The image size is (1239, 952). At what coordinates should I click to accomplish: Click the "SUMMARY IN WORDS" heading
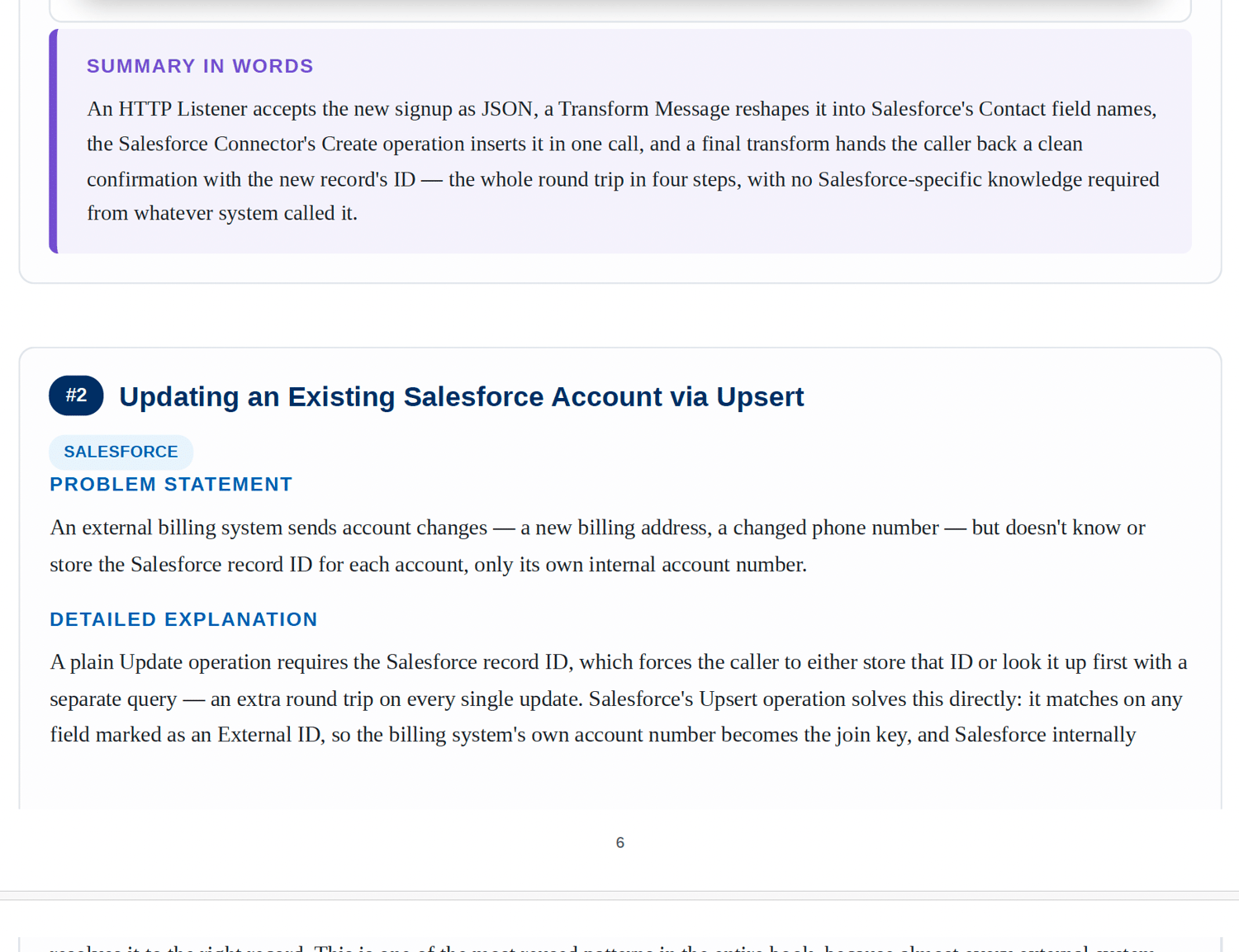200,66
